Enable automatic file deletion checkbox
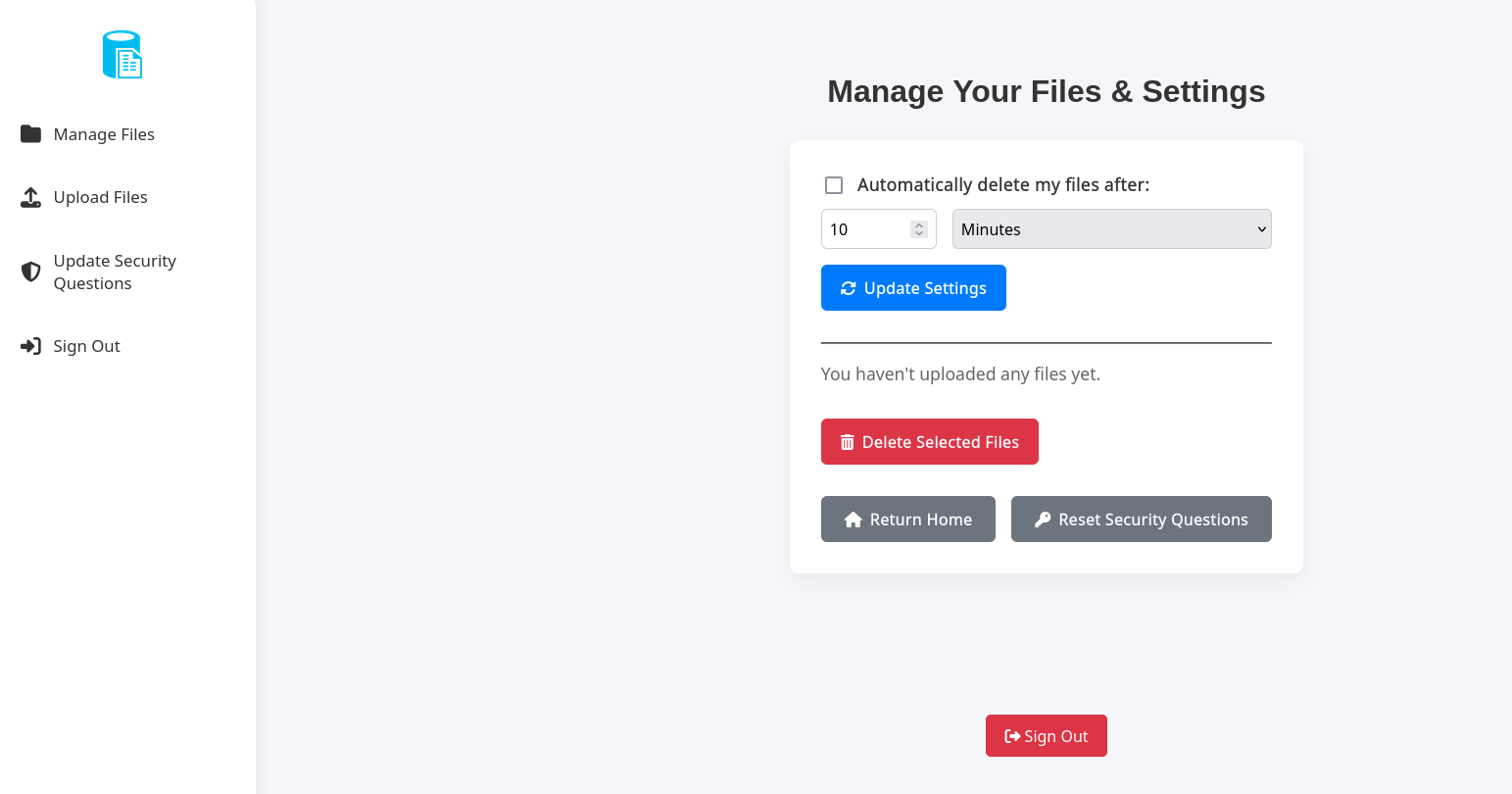Screen dimensions: 1512x794 (834, 185)
